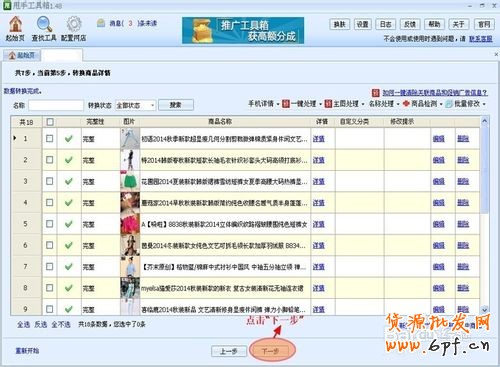Image resolution: width=500 pixels, height=367 pixels.
Task: Expand the 转换状态 dropdown
Action: tap(135, 105)
